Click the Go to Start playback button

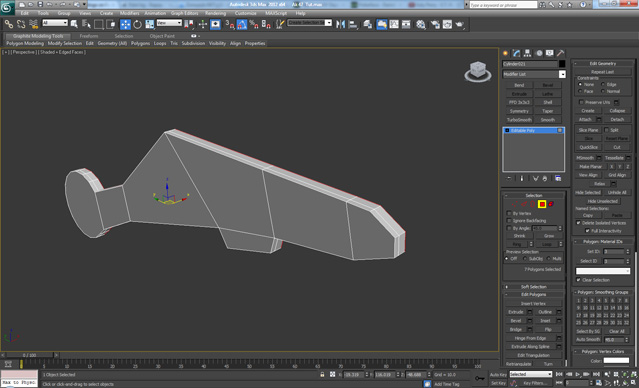560,374
